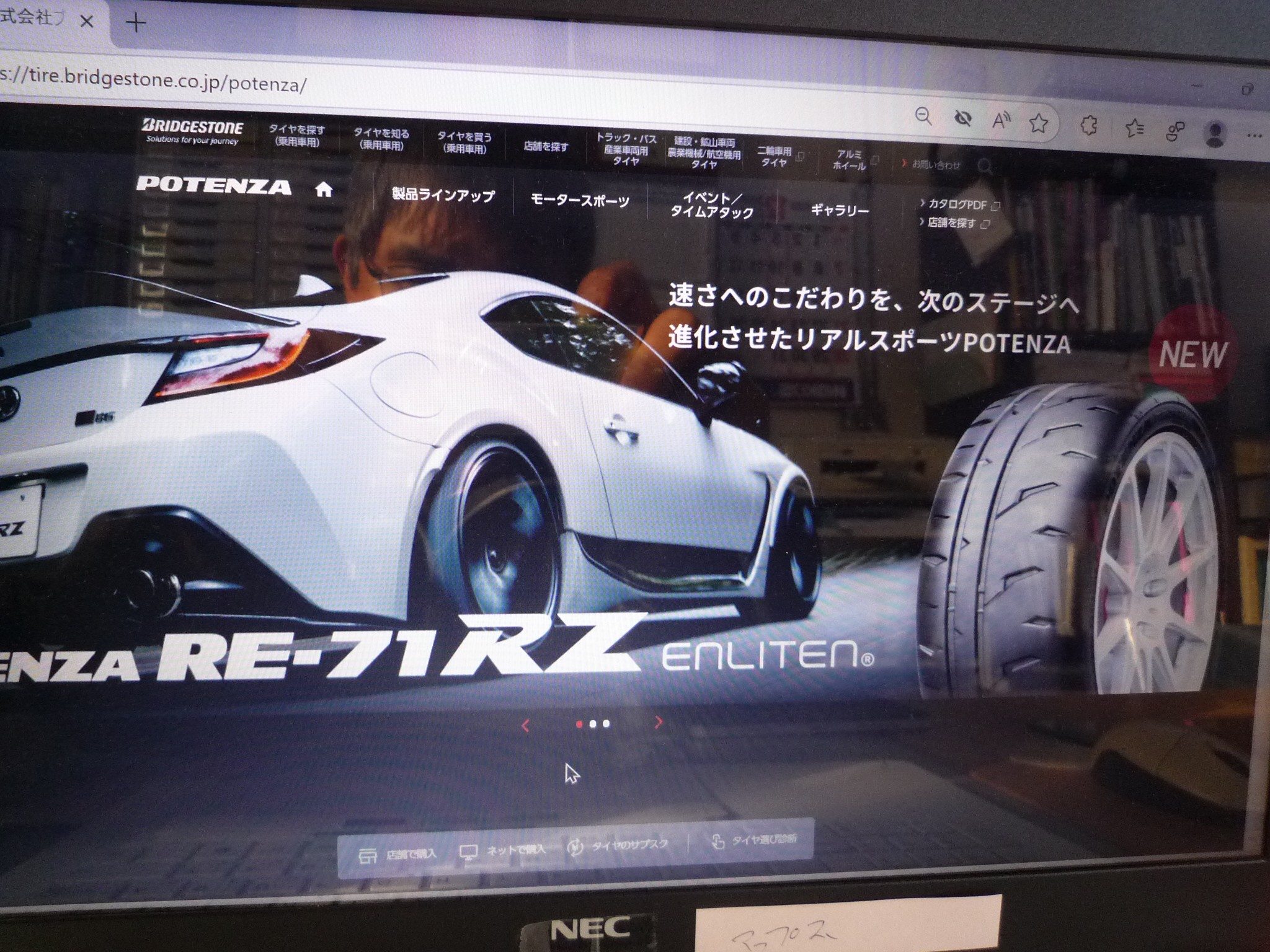This screenshot has height=952, width=1270.
Task: Click the search magnifier next to お問い合わせ
Action: click(986, 166)
